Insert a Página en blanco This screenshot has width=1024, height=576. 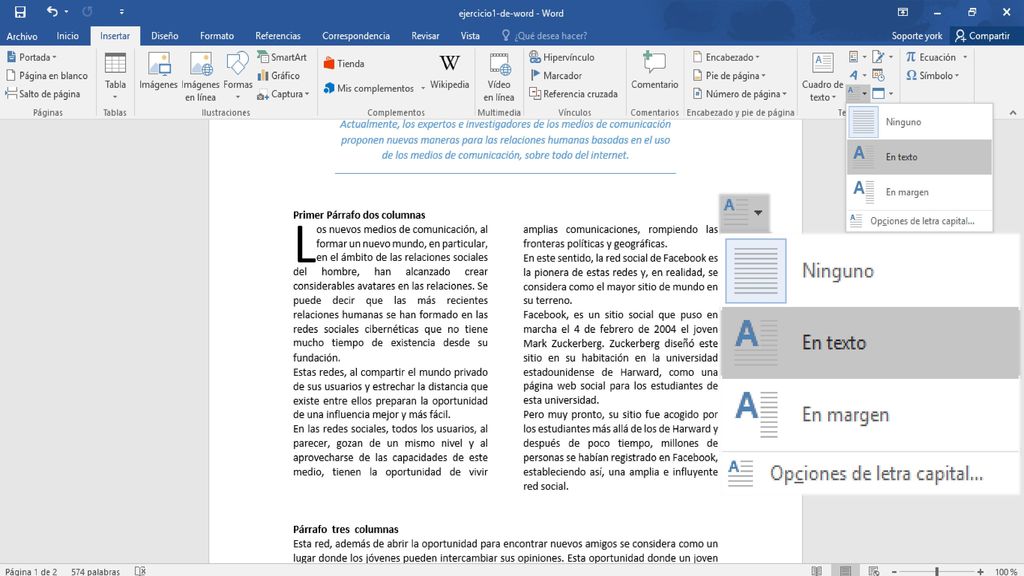46,75
